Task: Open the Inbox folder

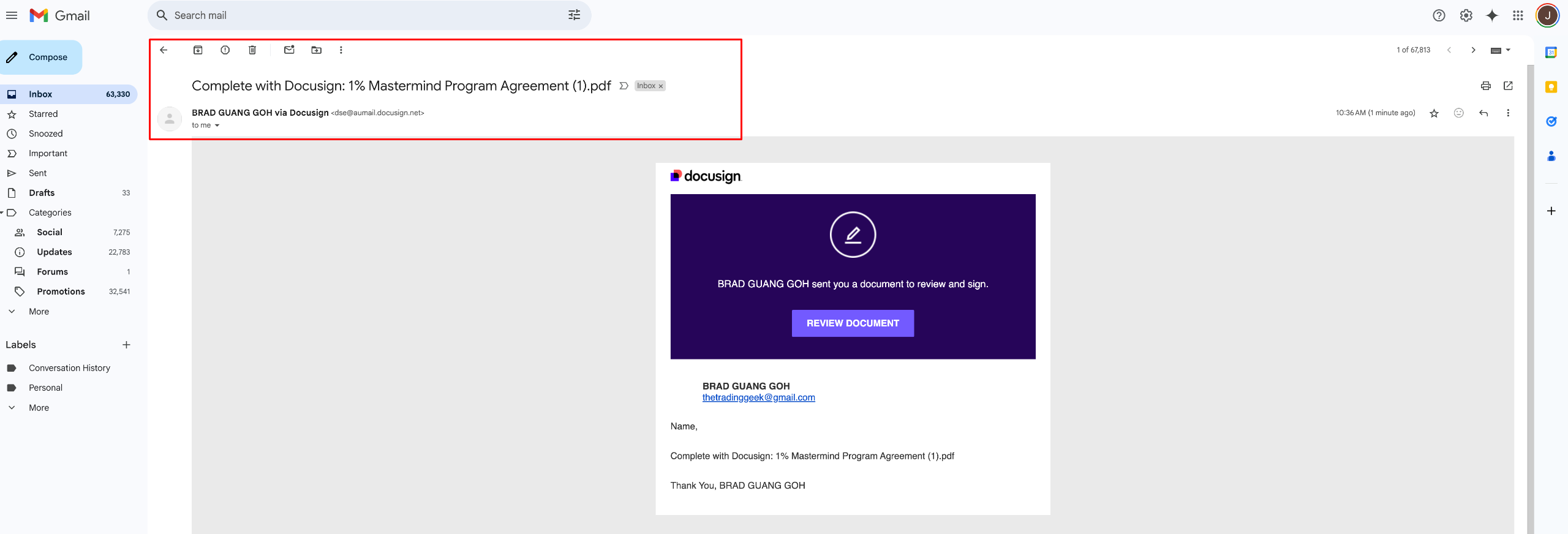Action: pyautogui.click(x=69, y=94)
